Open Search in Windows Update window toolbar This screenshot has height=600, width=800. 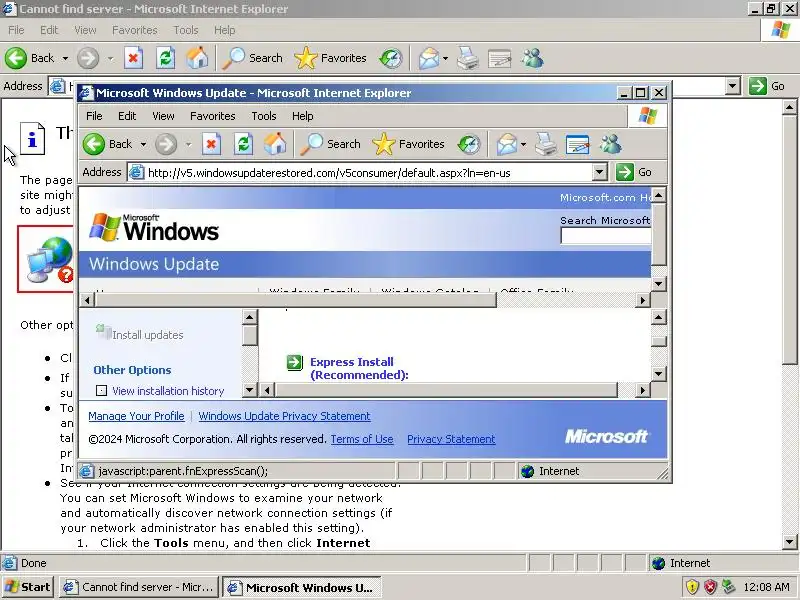[330, 144]
